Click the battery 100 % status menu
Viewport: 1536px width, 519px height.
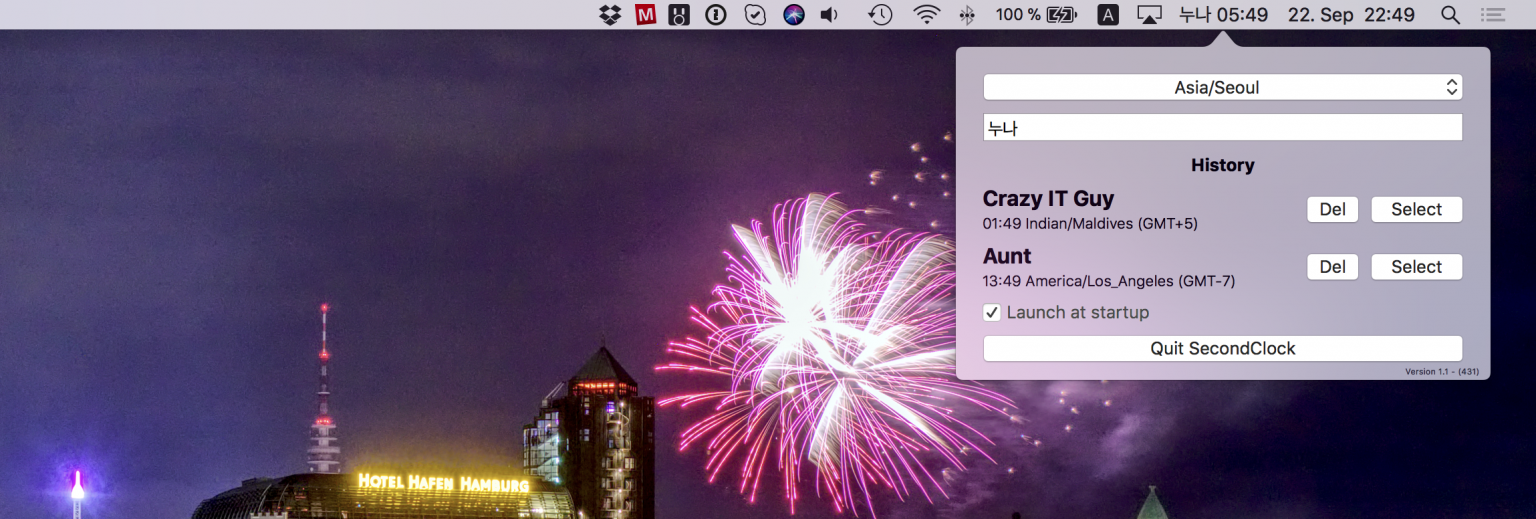[x=1036, y=15]
